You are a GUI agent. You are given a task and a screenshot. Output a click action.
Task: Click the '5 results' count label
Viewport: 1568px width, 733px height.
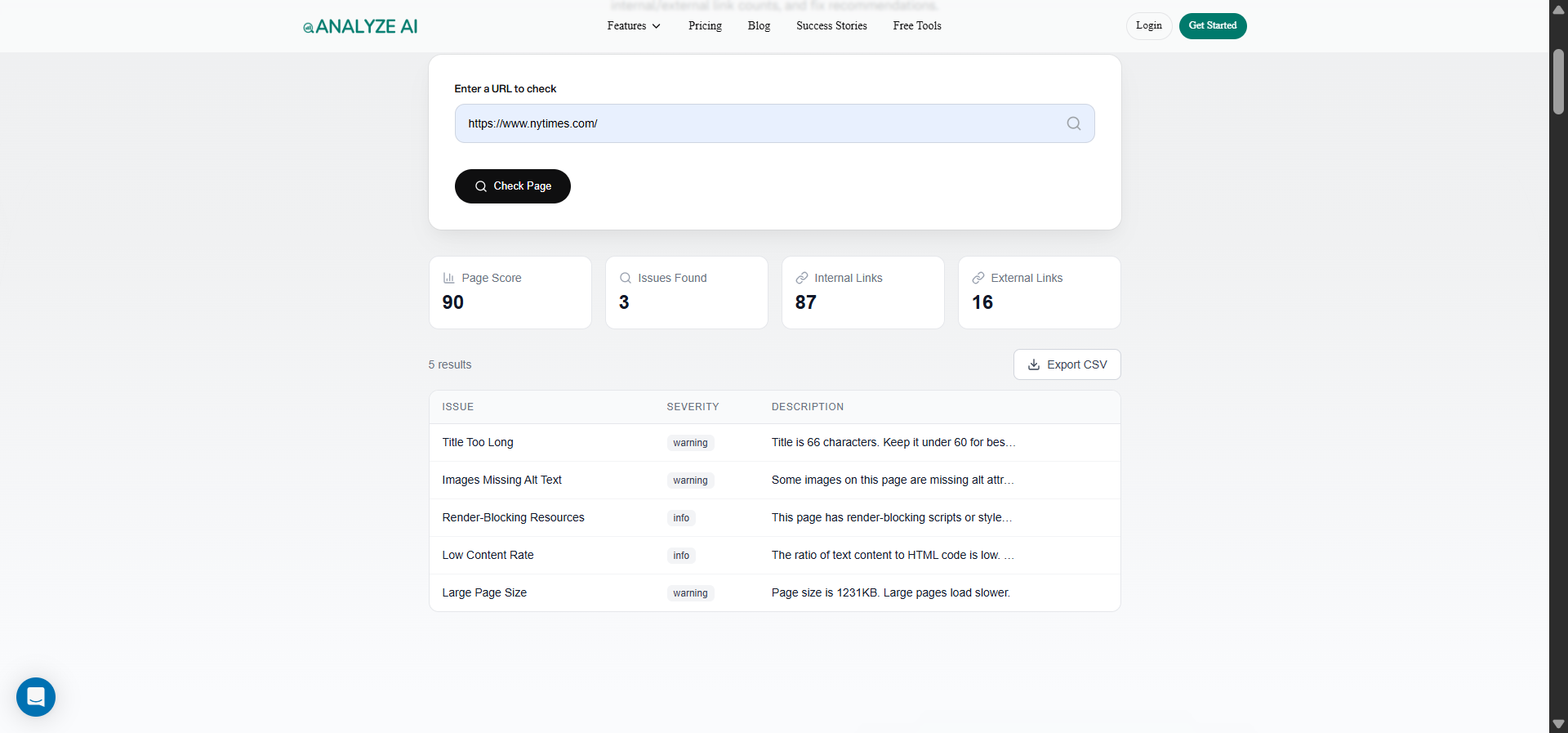coord(450,364)
